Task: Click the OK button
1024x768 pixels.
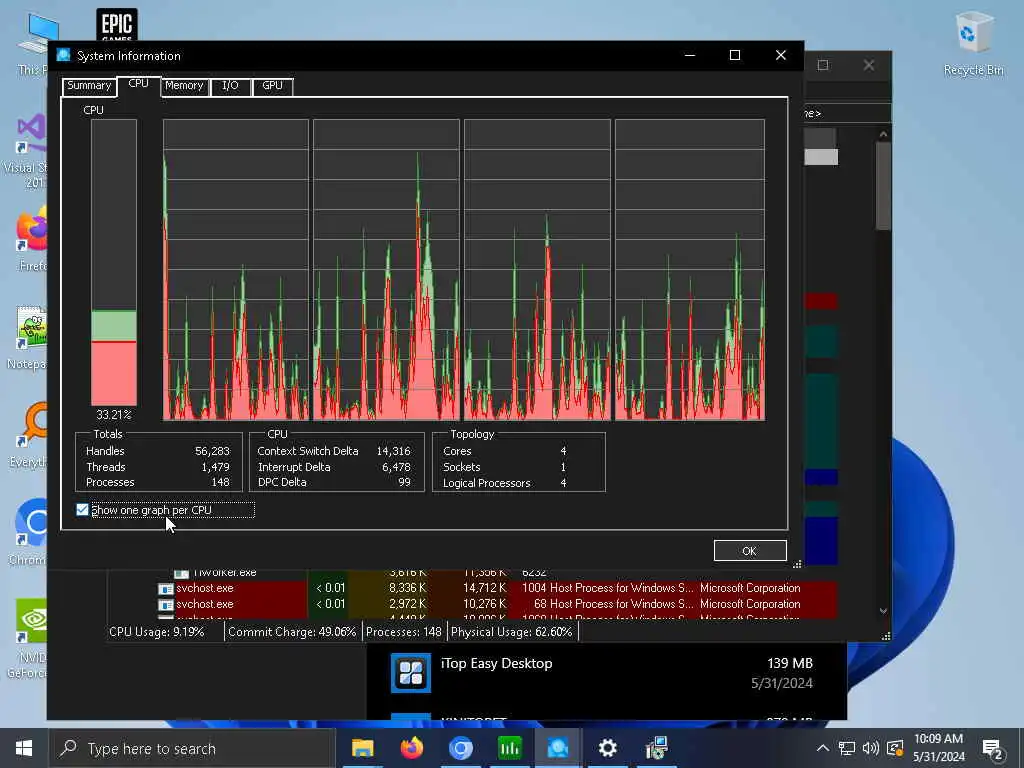Action: (750, 551)
